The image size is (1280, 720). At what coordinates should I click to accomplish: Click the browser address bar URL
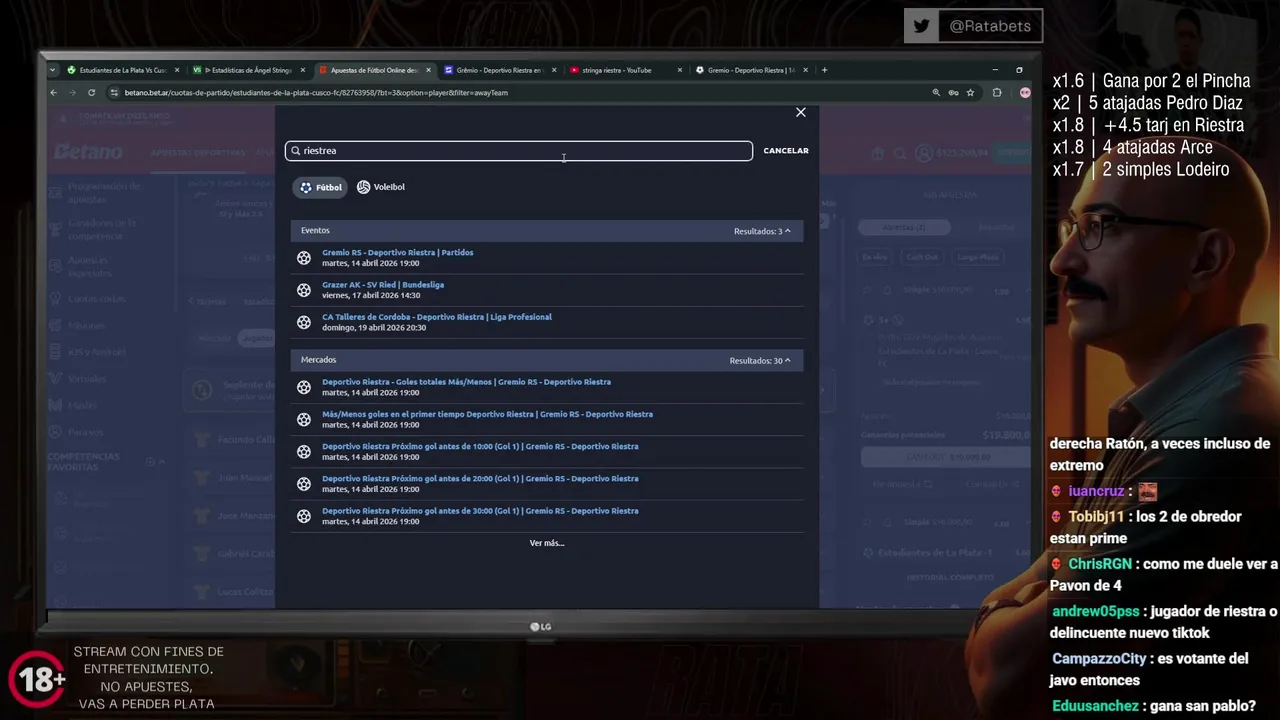pos(316,92)
